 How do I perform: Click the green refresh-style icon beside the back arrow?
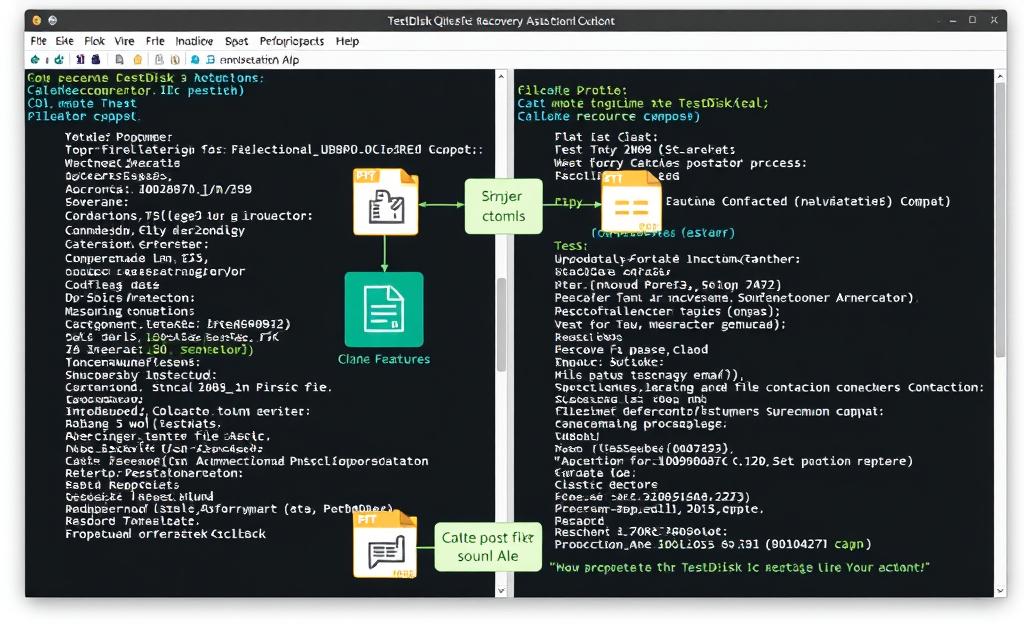click(x=59, y=59)
